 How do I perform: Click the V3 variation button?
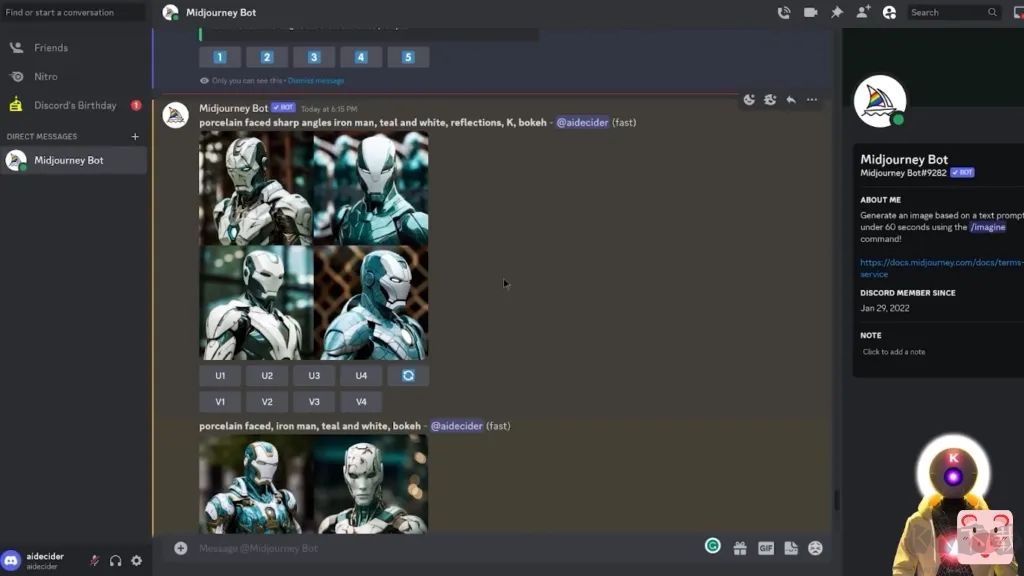click(x=314, y=402)
